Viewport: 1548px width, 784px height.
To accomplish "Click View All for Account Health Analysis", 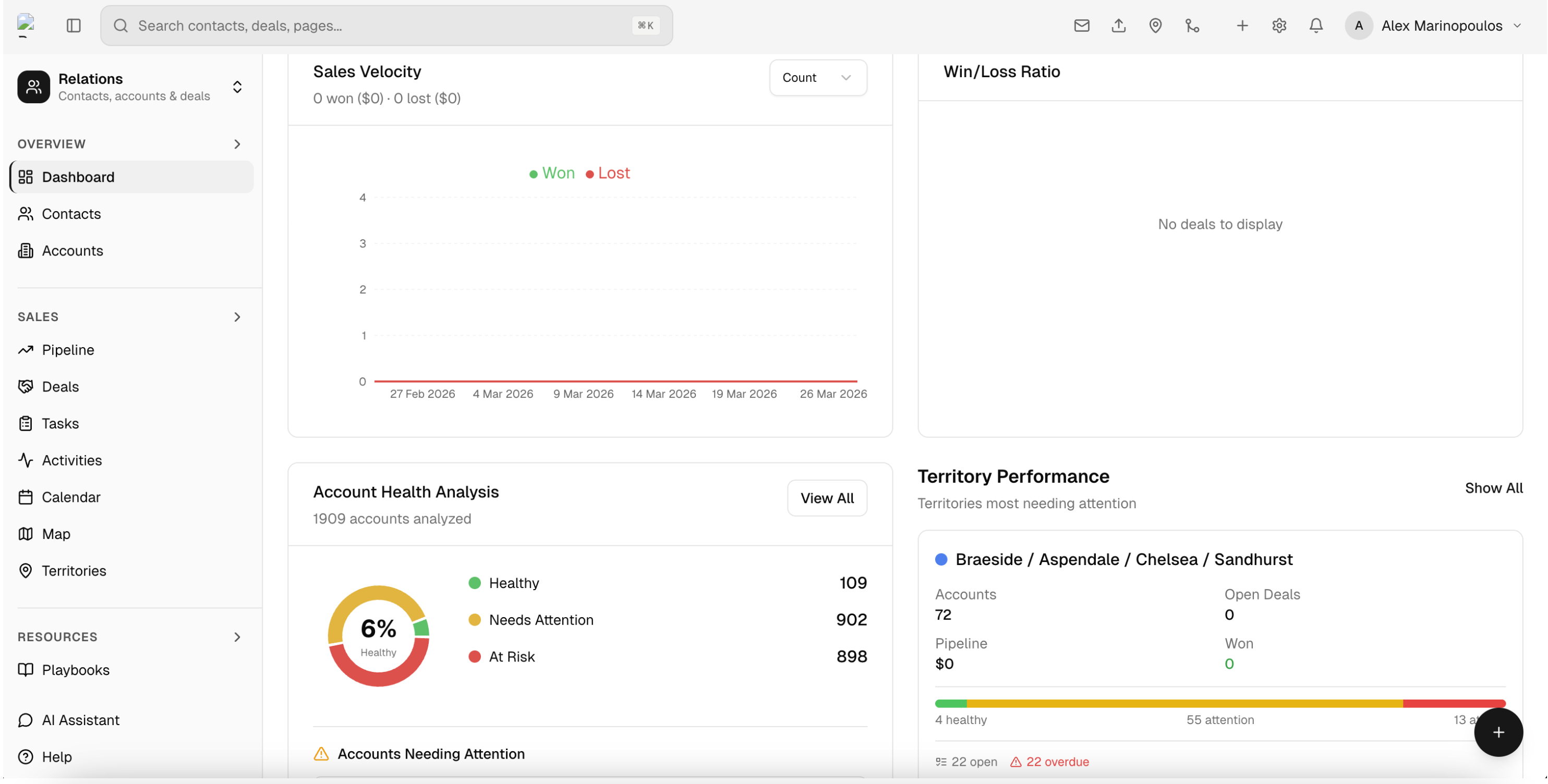I will (826, 498).
